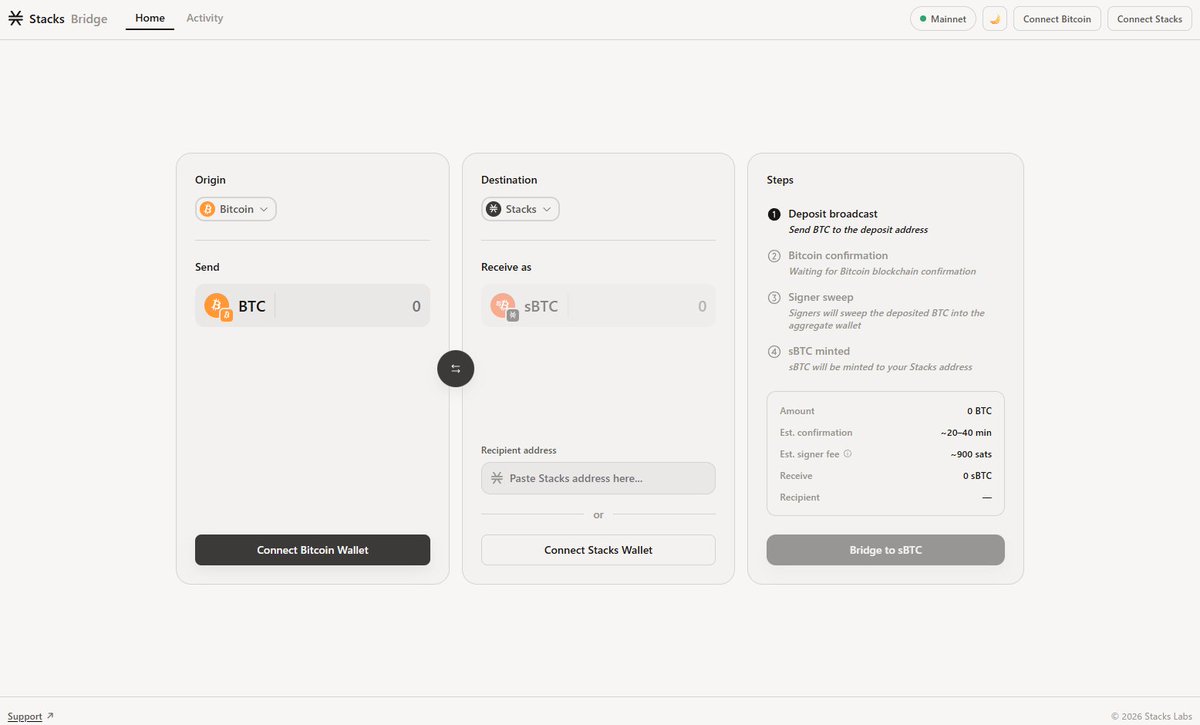This screenshot has width=1200, height=725.
Task: Open the Stacks destination network dropdown
Action: tap(520, 209)
